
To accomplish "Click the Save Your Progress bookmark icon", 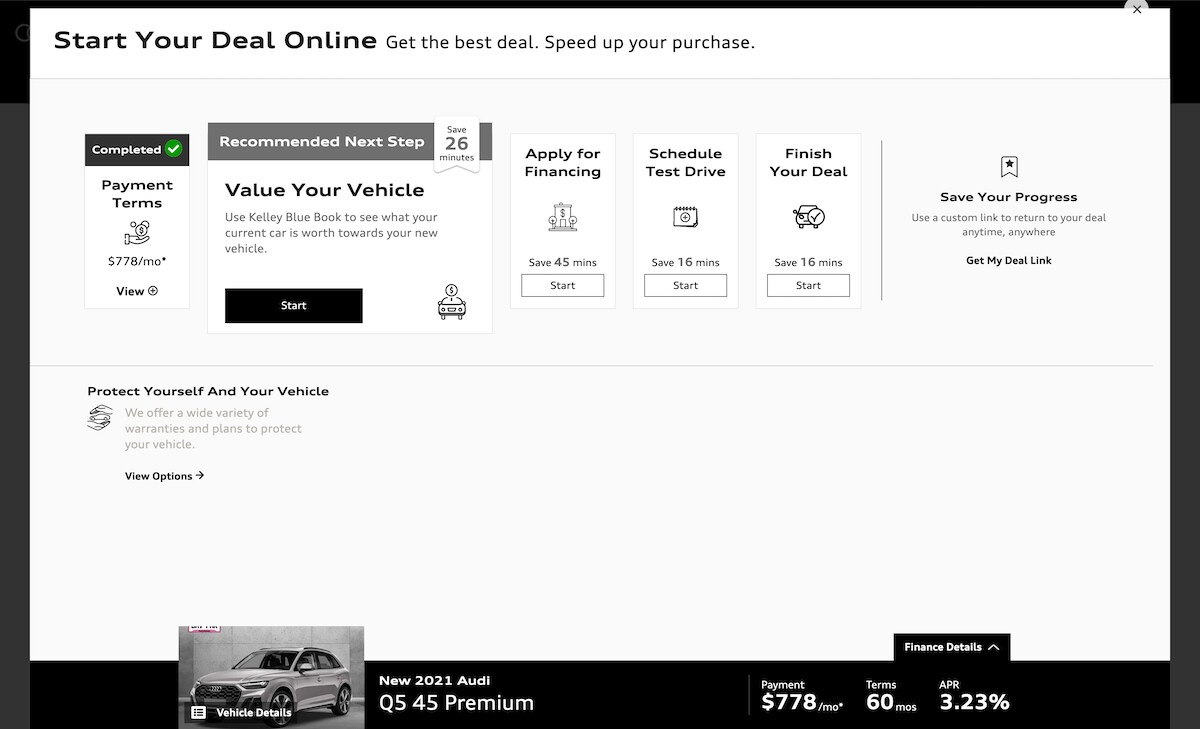I will click(1009, 167).
